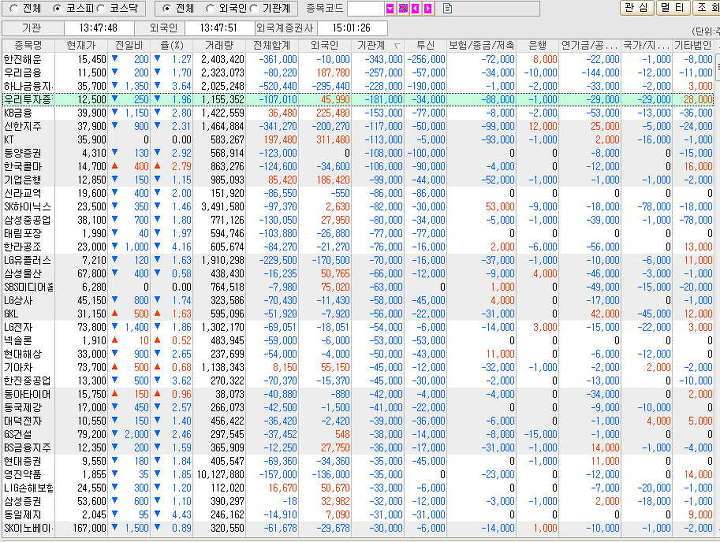Select the GS건설 stock row name

pos(18,434)
